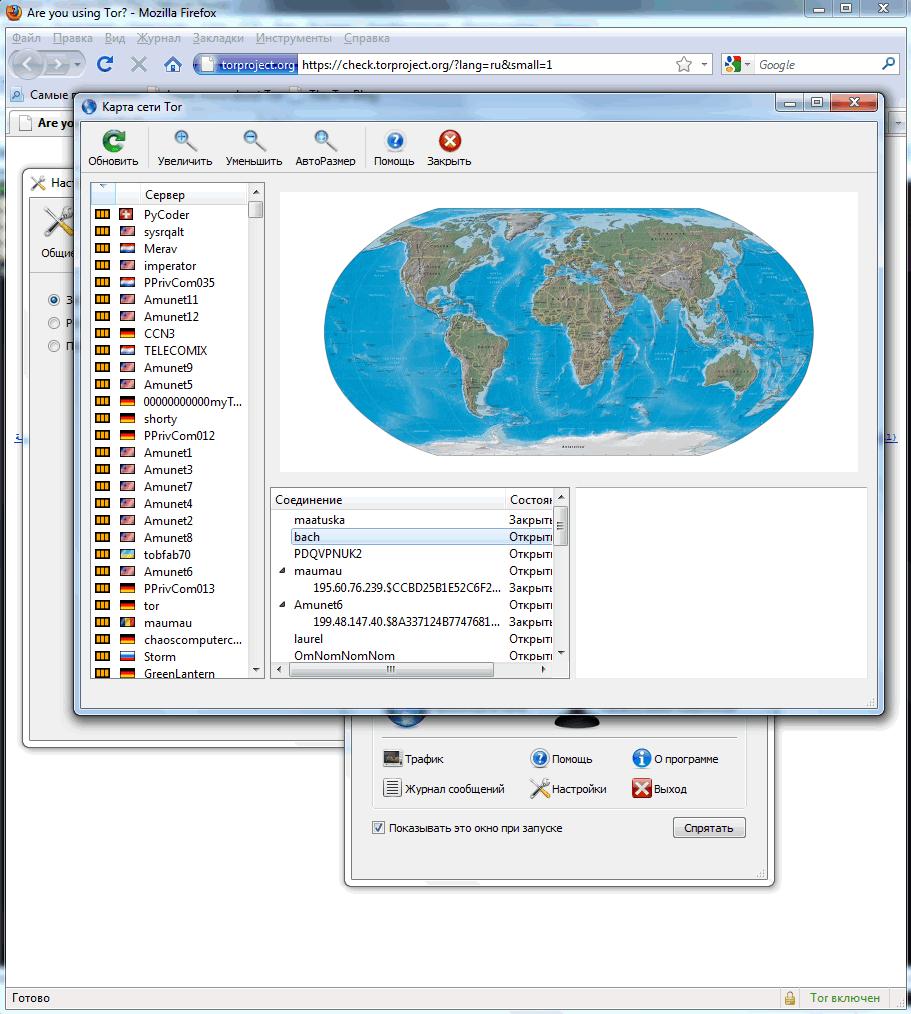This screenshot has width=911, height=1014.
Task: Click the Спрятать button
Action: point(709,828)
